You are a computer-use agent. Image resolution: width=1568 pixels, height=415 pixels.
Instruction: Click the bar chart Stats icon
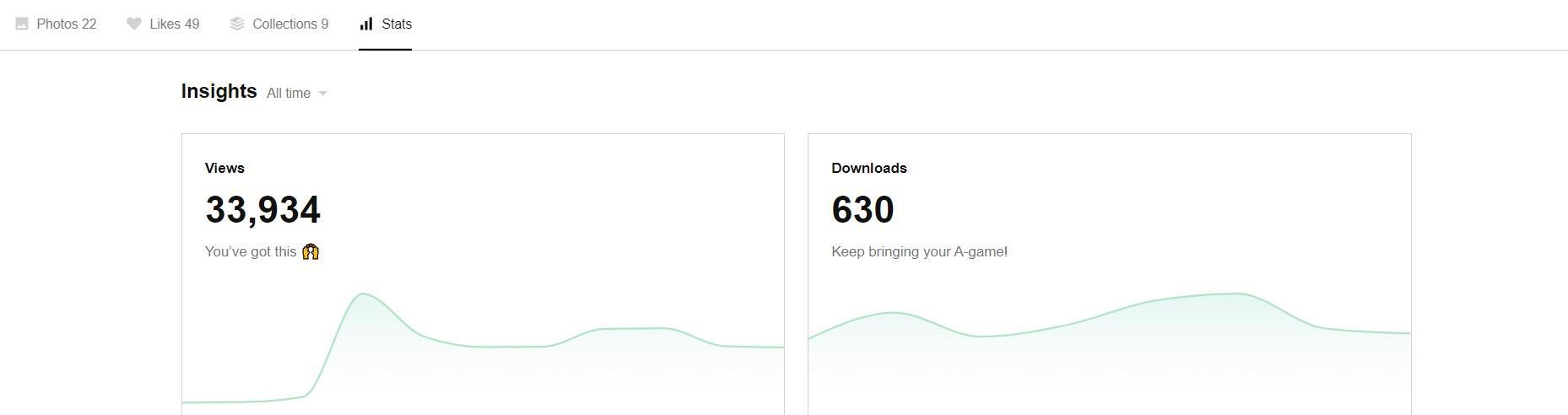pyautogui.click(x=366, y=24)
